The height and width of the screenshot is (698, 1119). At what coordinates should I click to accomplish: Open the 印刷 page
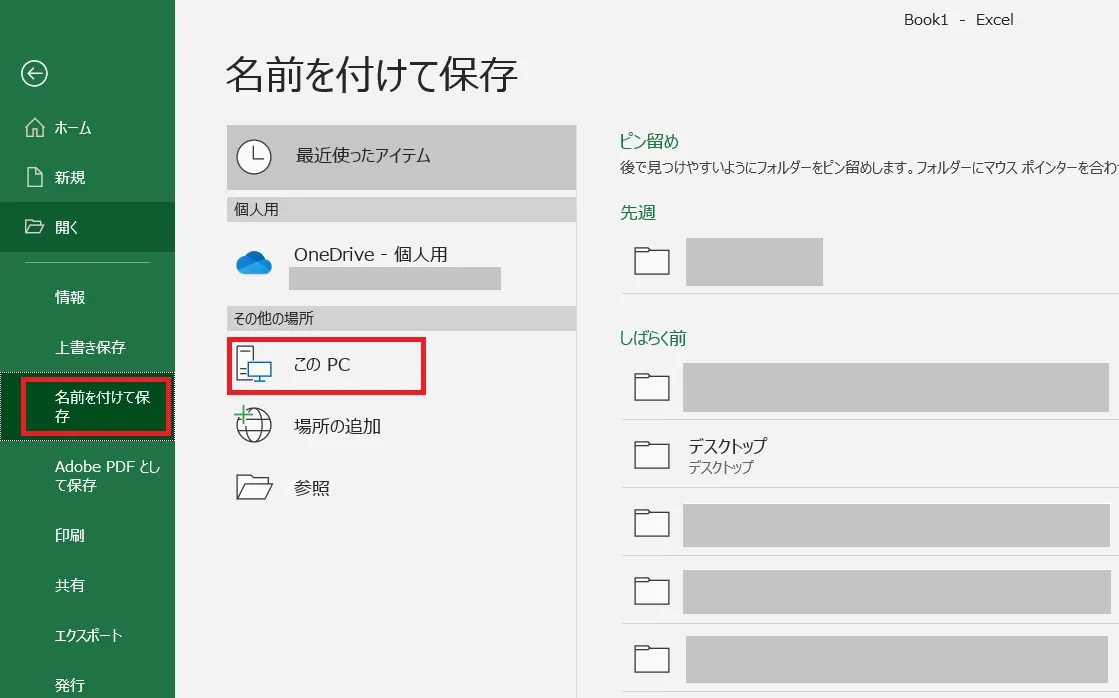click(x=87, y=535)
